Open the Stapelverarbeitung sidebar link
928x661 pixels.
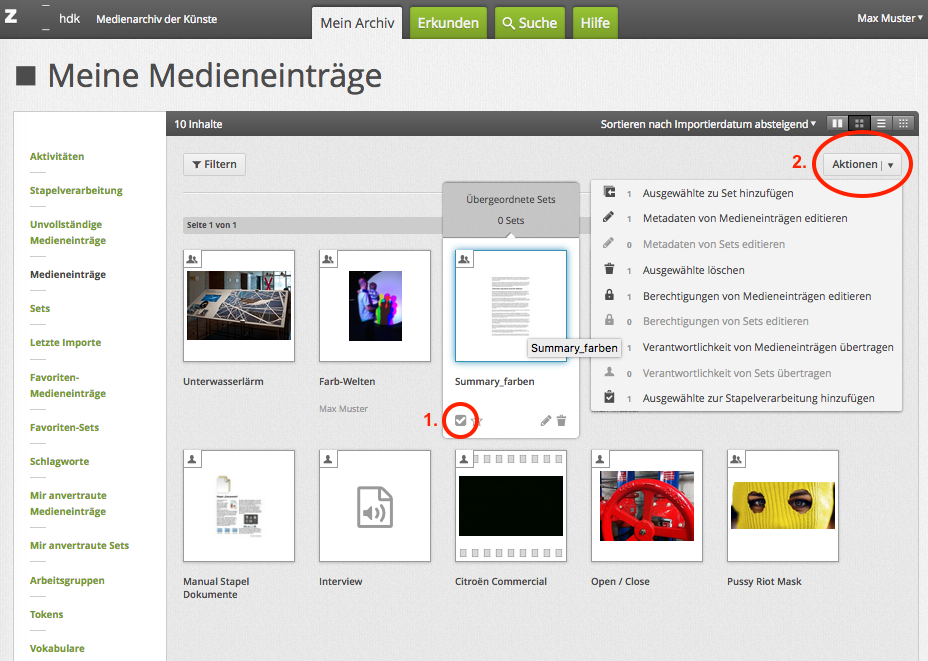tap(76, 190)
